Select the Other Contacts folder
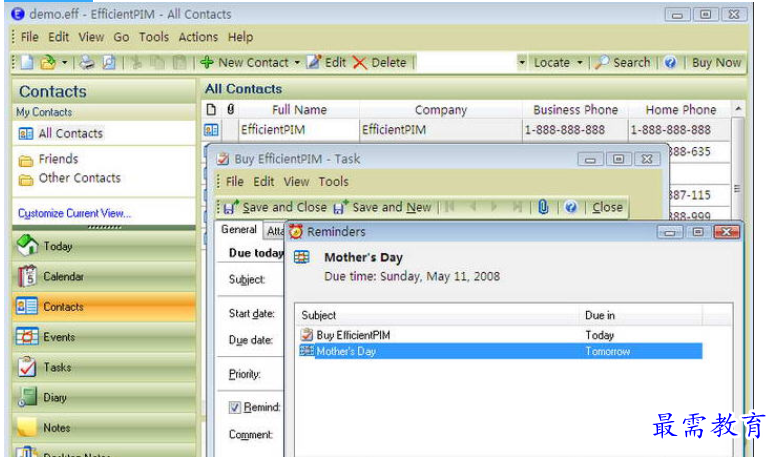 coord(70,178)
